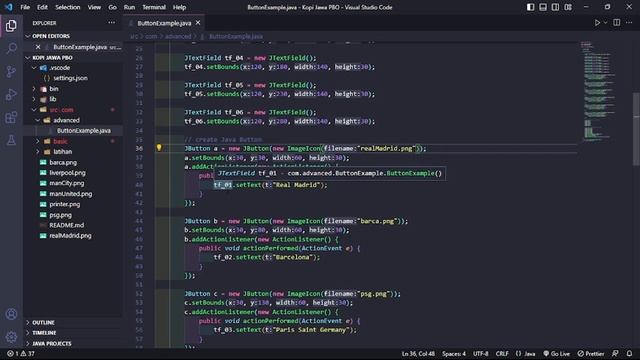The width and height of the screenshot is (640, 360).
Task: Open the Extensions view
Action: [x=11, y=118]
